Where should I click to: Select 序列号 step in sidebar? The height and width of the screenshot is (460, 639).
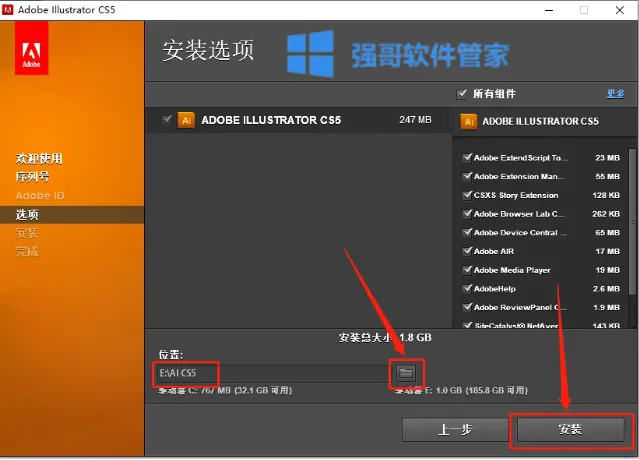tap(33, 177)
